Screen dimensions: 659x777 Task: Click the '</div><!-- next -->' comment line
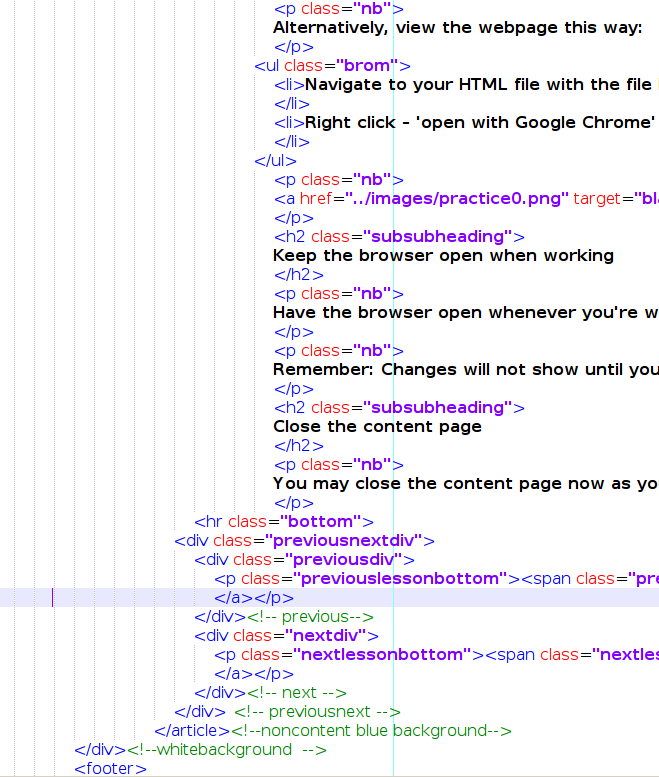(271, 693)
